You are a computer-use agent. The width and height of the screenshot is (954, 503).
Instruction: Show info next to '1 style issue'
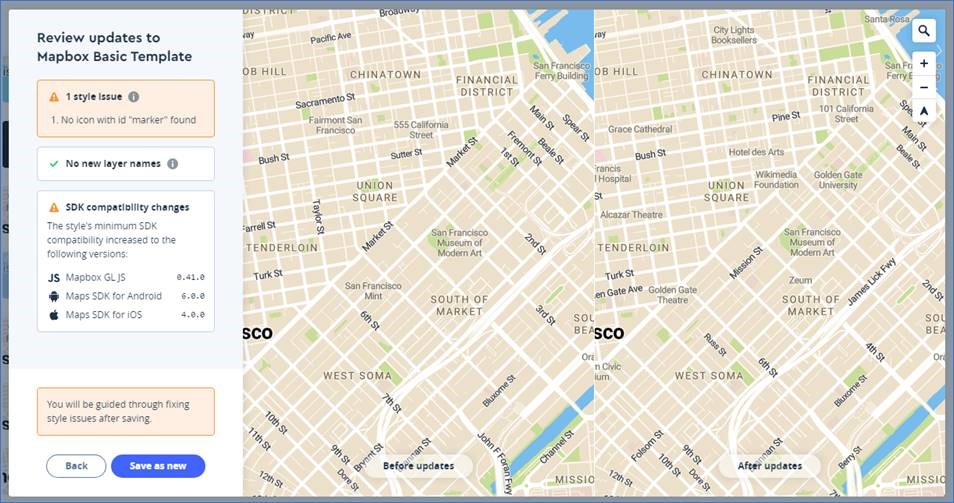click(134, 97)
